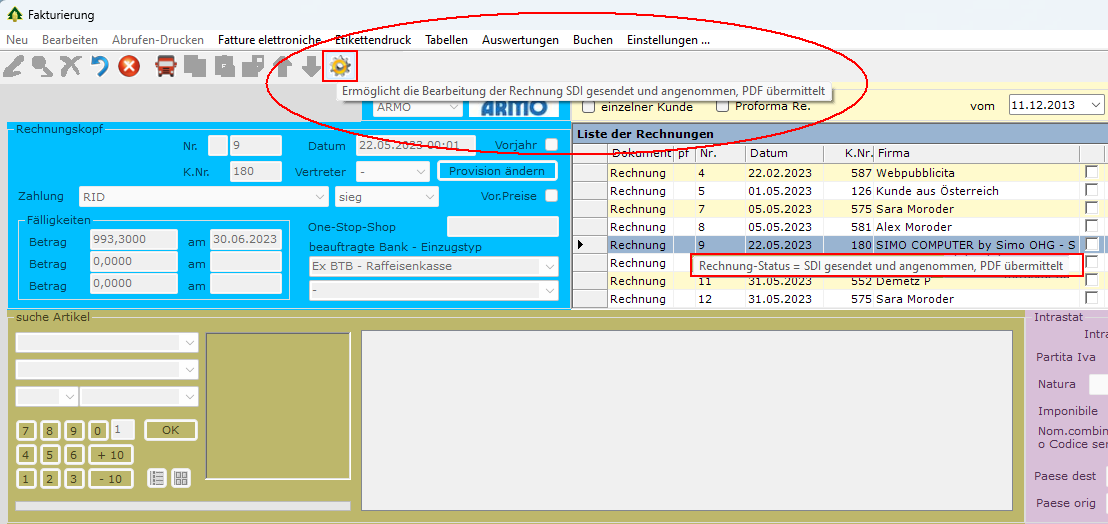Enable the 'Proforma Re.' checkbox
Screen dimensions: 1108x524
pos(723,106)
